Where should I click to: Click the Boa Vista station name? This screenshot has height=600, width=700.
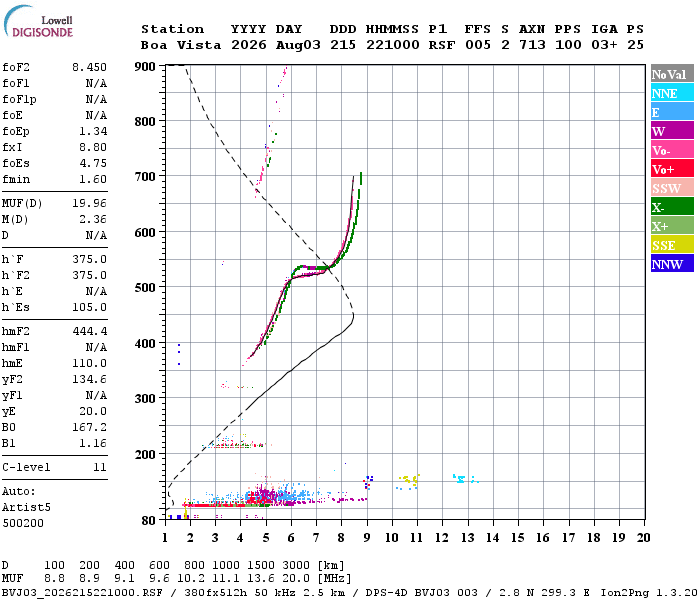181,45
